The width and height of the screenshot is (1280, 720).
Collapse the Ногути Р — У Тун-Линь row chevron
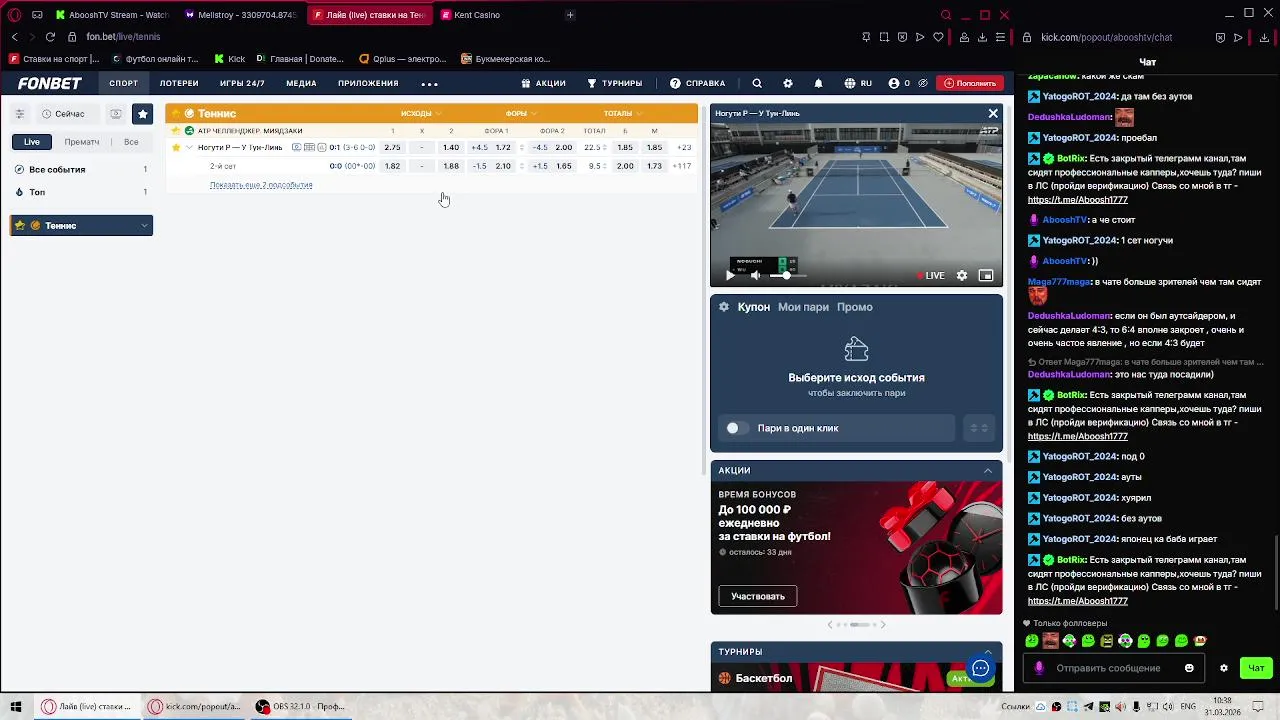[189, 148]
